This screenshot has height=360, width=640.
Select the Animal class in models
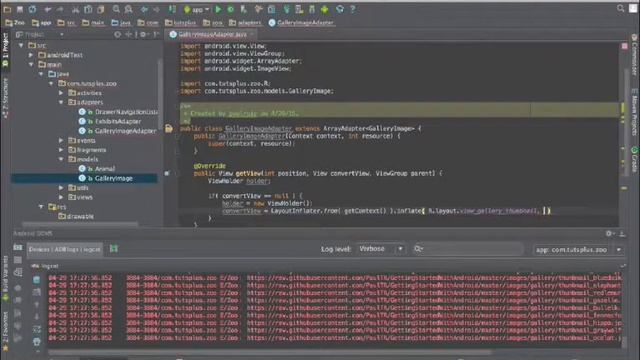(x=97, y=169)
